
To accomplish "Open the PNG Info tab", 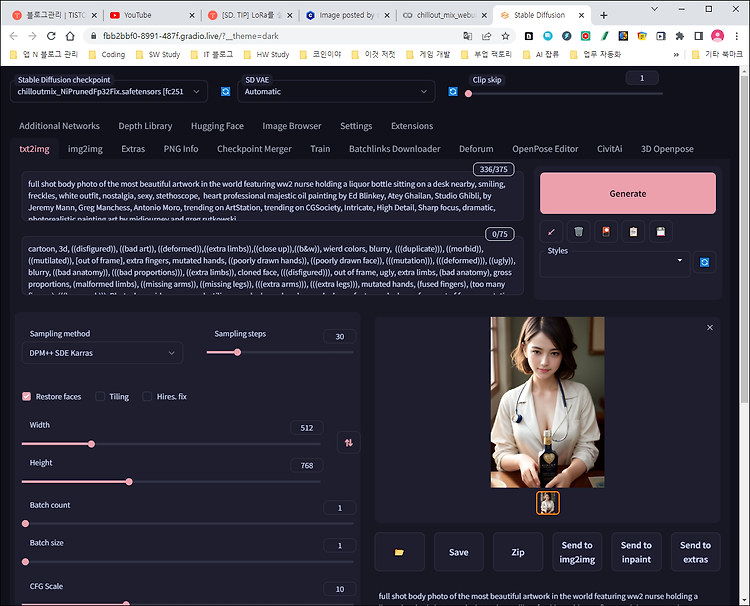I will (x=181, y=149).
